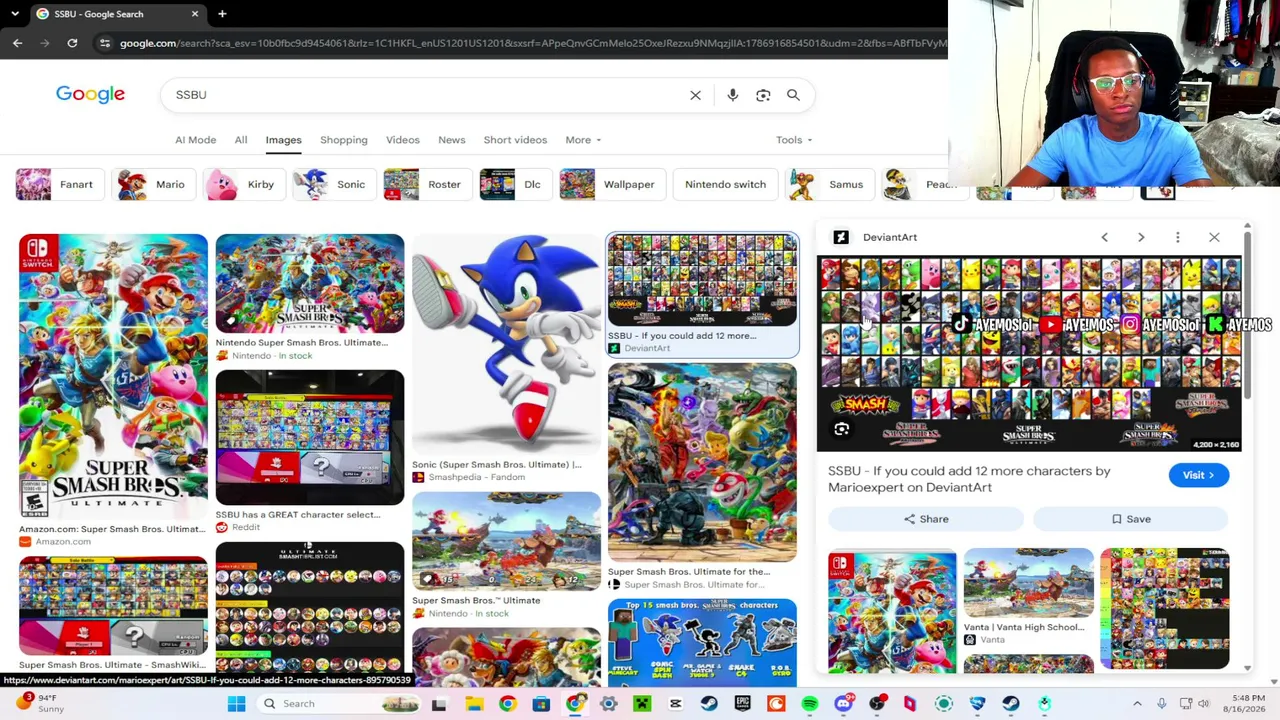Save the previewed image

click(1131, 519)
